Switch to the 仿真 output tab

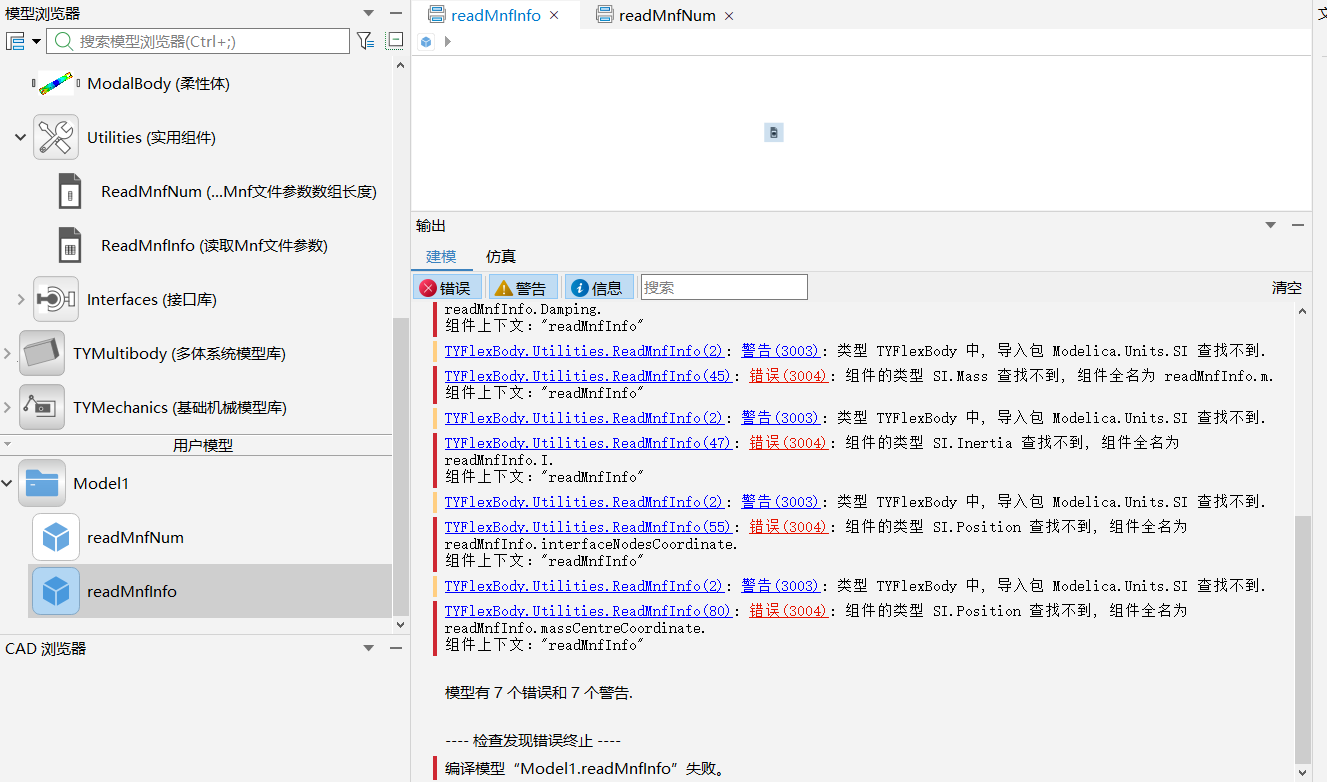[x=501, y=257]
